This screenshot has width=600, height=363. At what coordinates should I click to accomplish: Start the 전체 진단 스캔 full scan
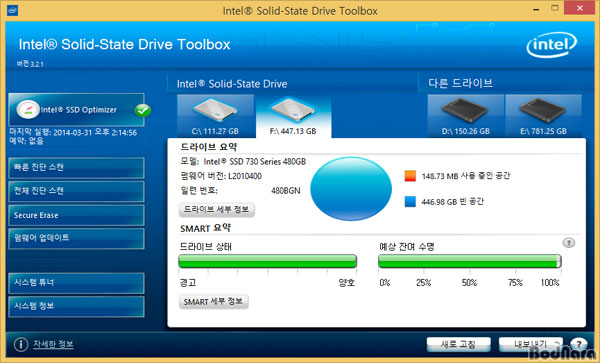(76, 191)
